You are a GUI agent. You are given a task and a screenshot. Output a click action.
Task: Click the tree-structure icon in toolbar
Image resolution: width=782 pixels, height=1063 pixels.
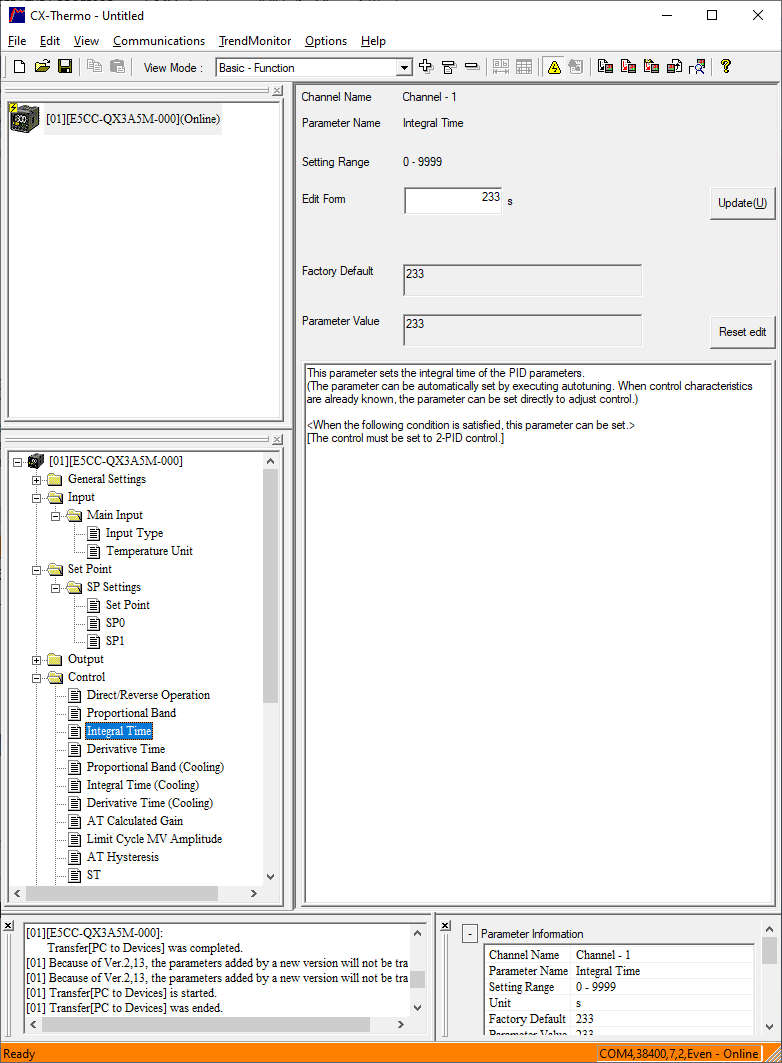(449, 66)
